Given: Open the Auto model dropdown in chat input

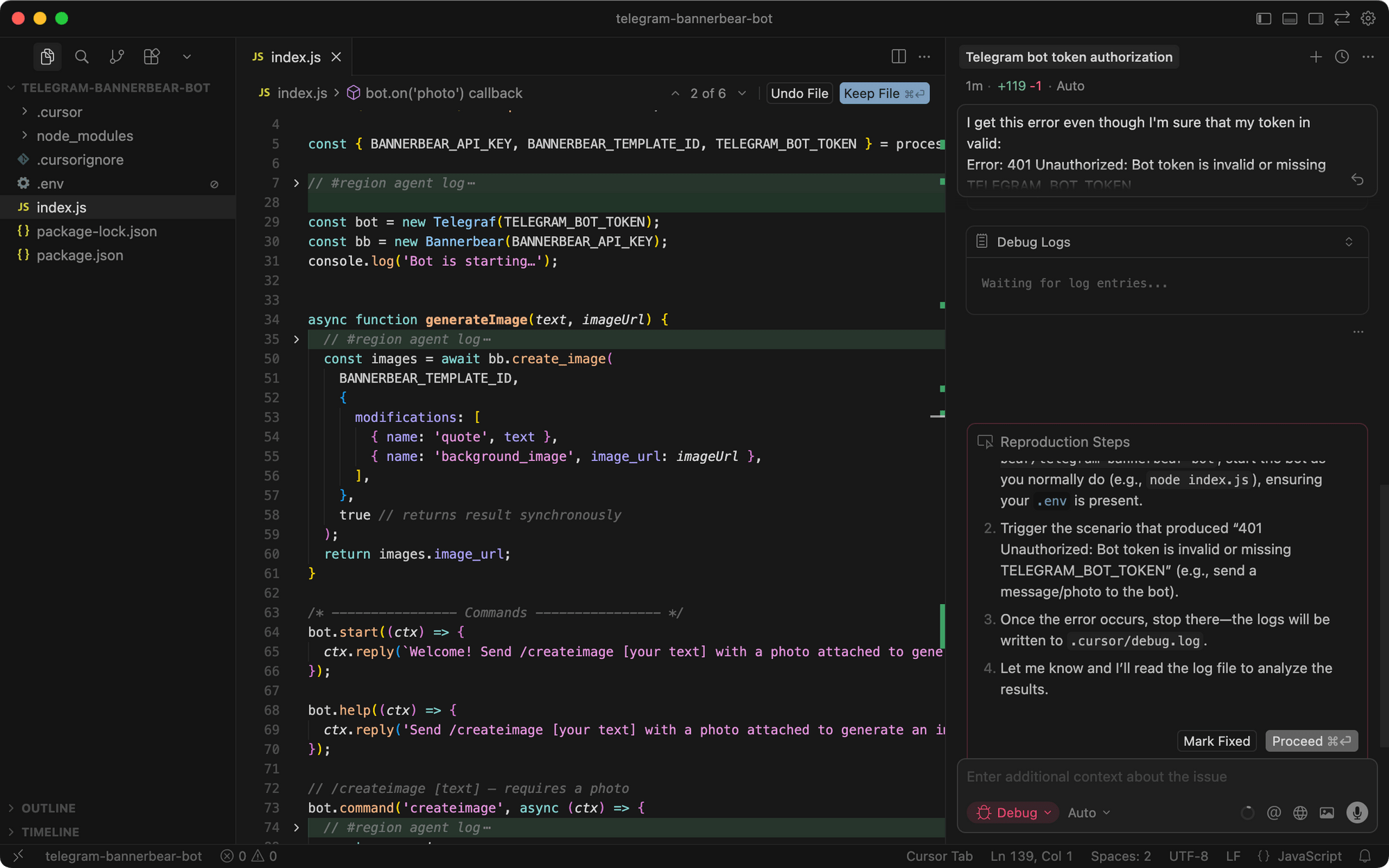Looking at the screenshot, I should point(1088,812).
